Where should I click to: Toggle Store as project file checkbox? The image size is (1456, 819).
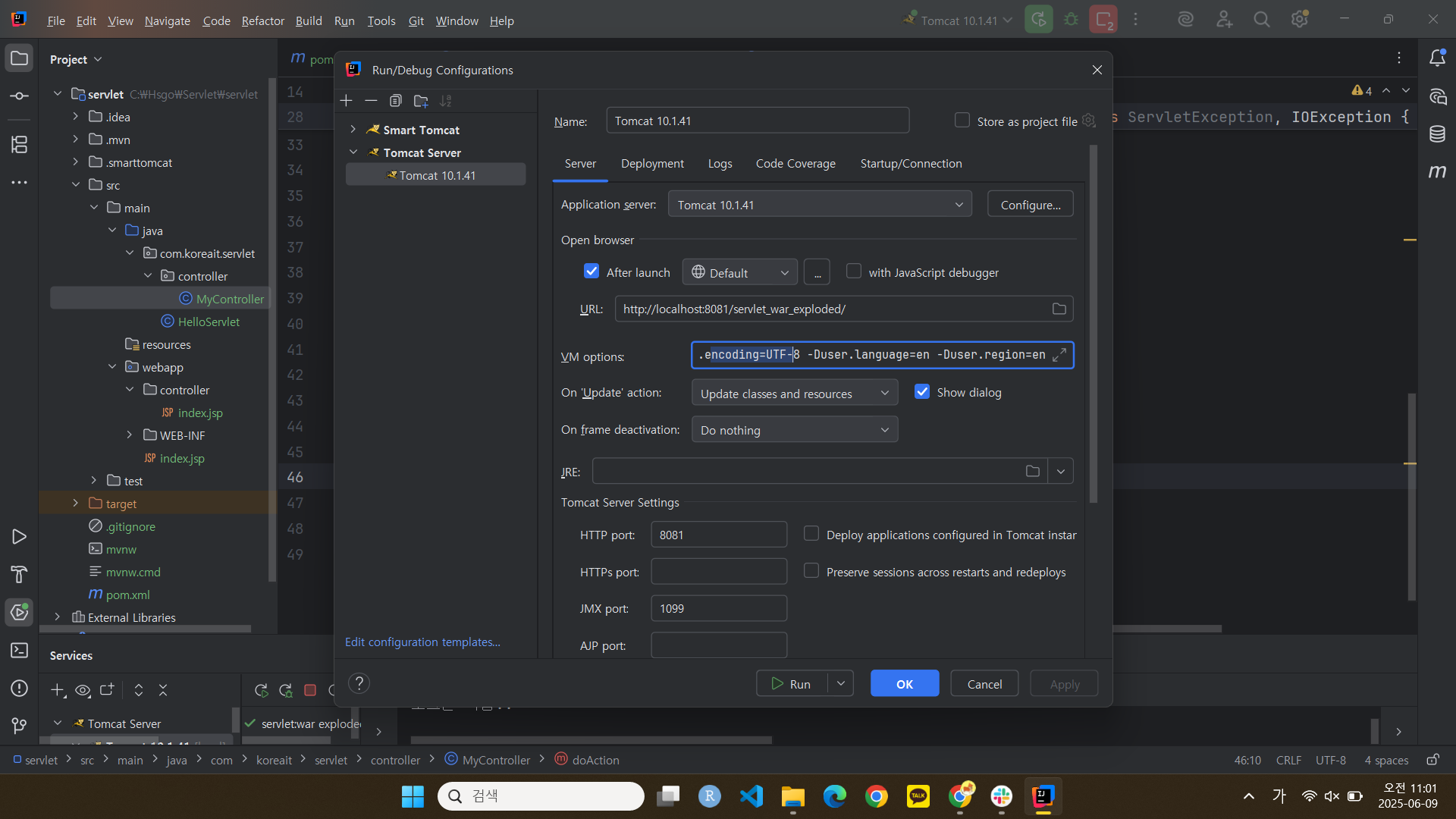[962, 121]
